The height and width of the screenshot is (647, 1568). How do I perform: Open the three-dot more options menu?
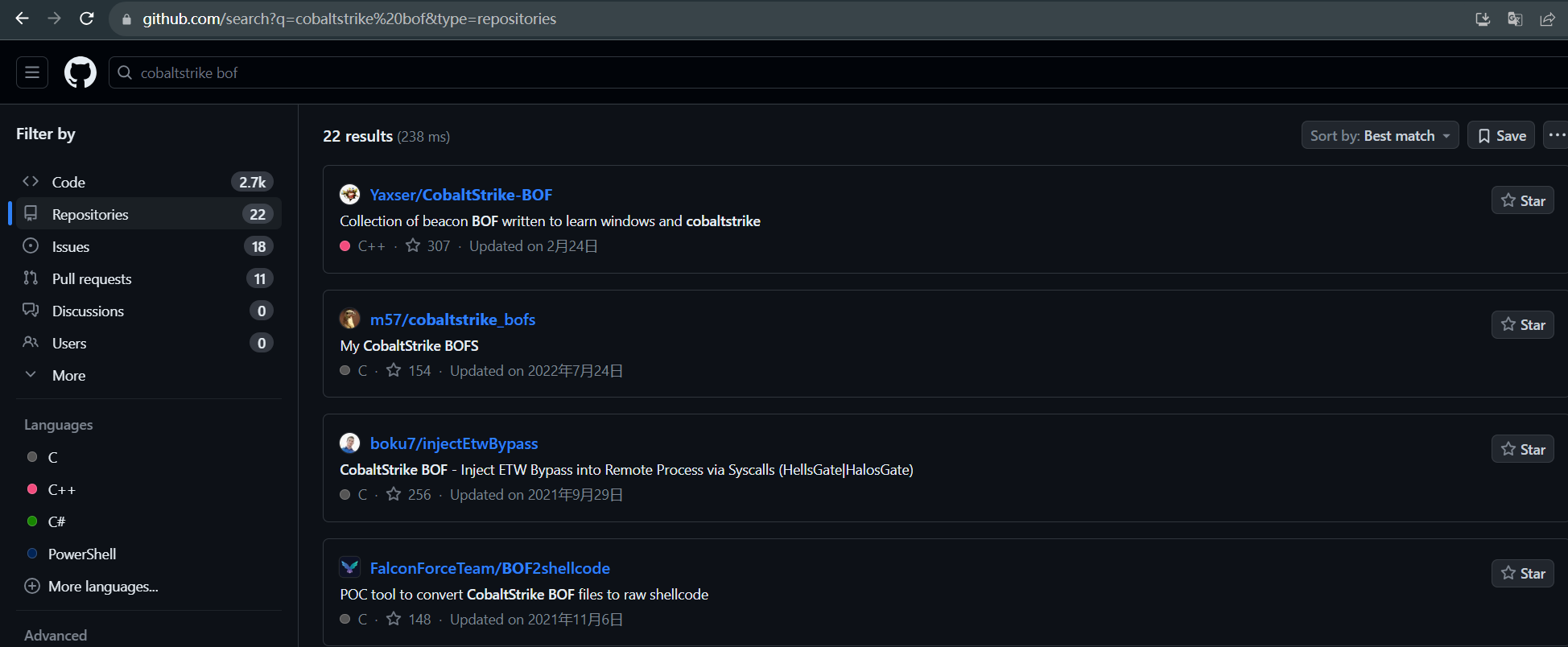click(1557, 135)
